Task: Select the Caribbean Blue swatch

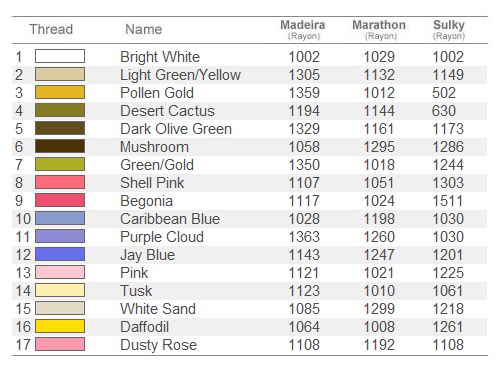Action: coord(60,218)
